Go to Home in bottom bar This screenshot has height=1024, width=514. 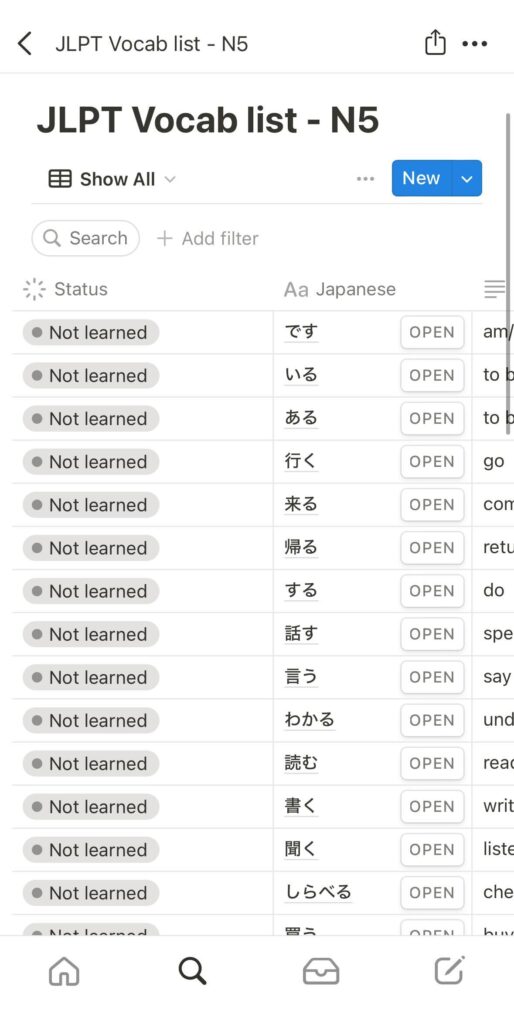tap(64, 971)
